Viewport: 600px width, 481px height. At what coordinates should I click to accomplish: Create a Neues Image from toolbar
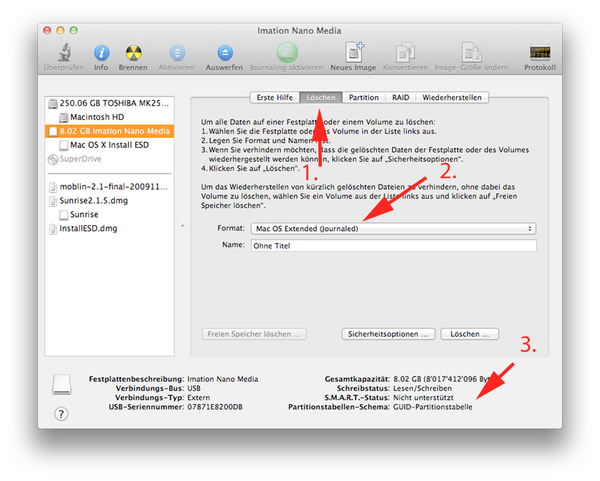pyautogui.click(x=354, y=52)
